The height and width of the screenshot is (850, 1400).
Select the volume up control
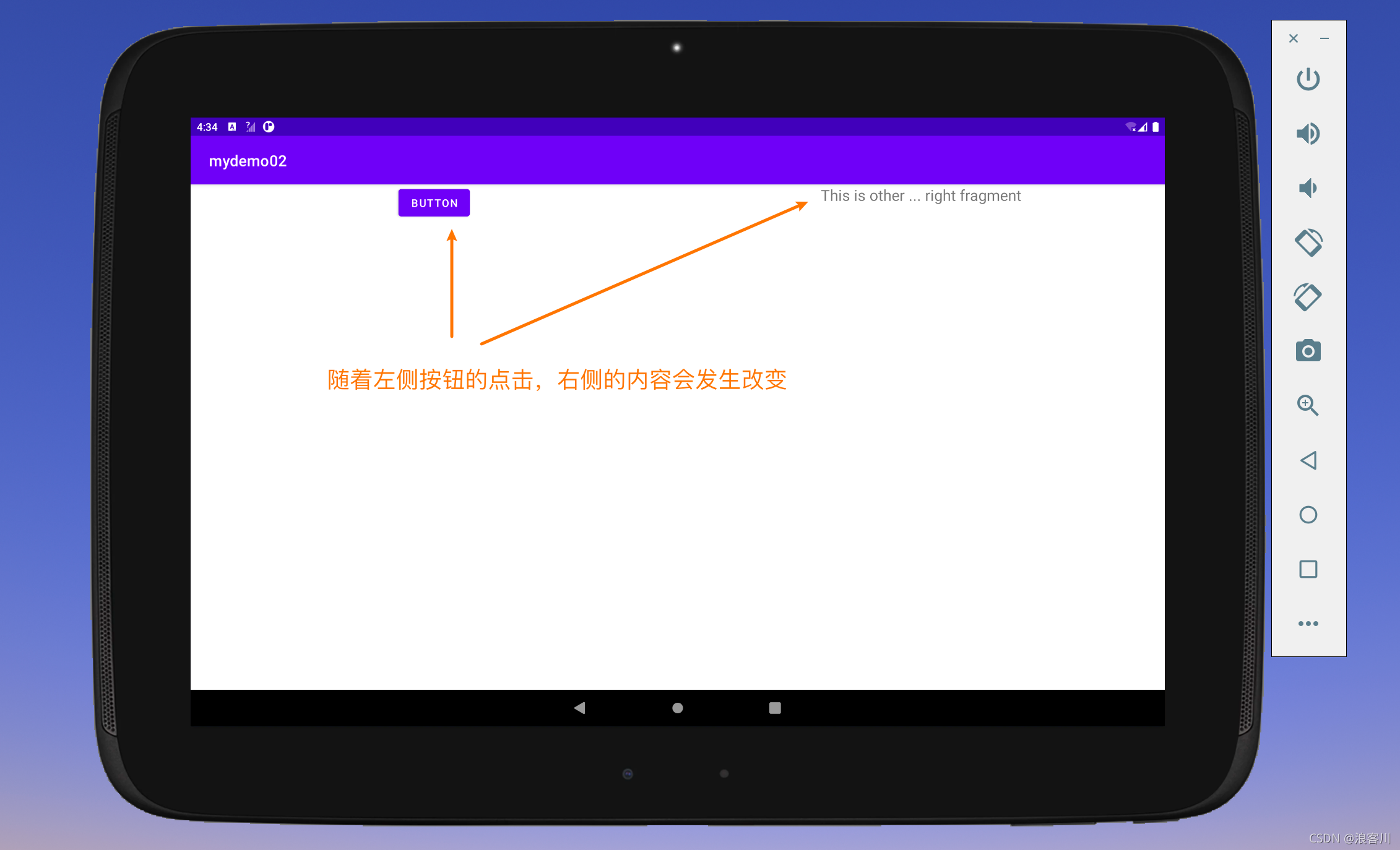click(1308, 134)
